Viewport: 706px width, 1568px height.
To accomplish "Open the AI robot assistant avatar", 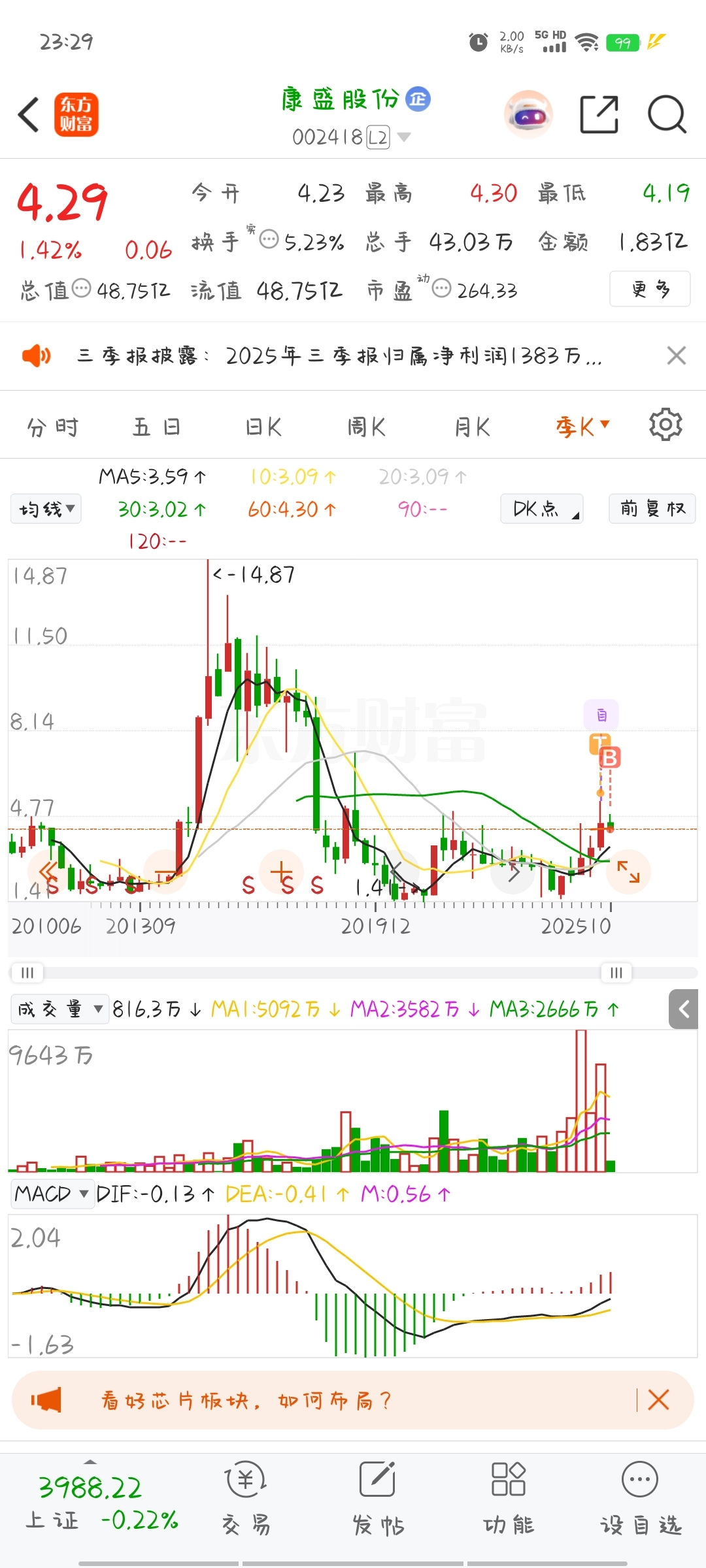I will [528, 115].
